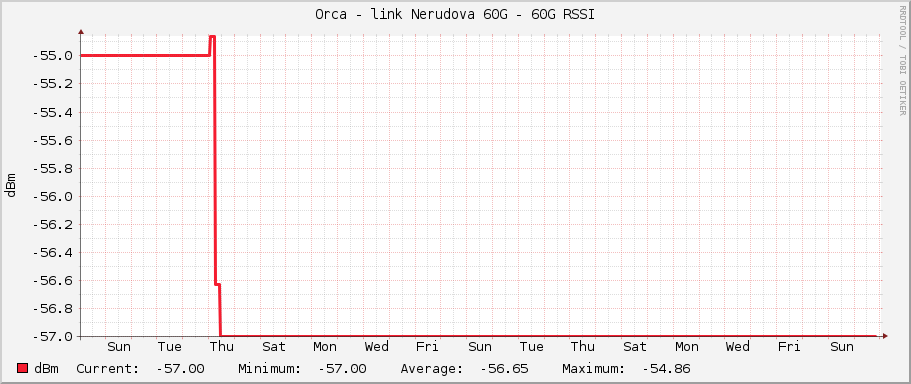911x384 pixels.
Task: Click the '-55.2' y-axis value
Action: point(53,84)
